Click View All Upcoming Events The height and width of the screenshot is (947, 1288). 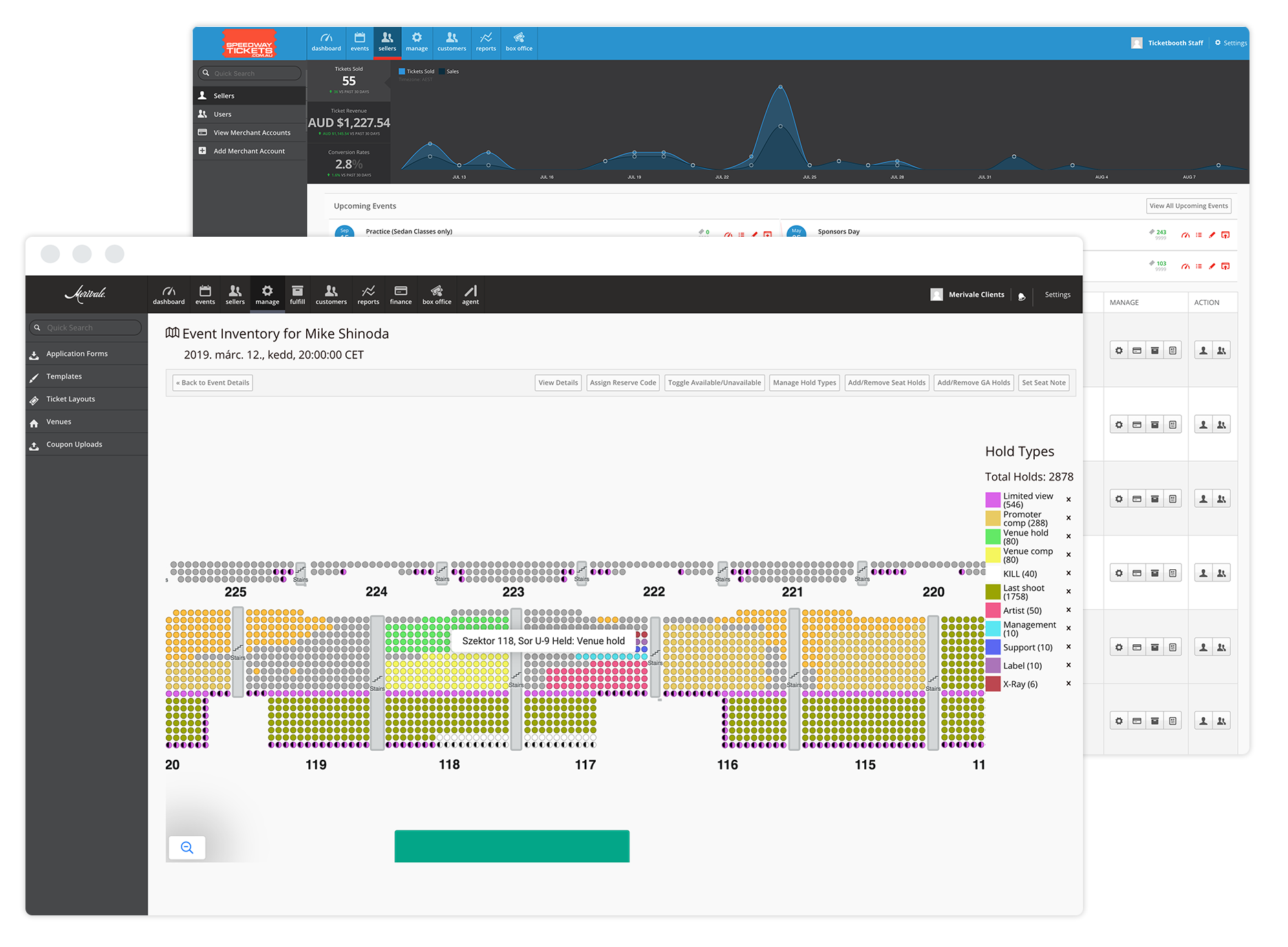click(x=1188, y=206)
